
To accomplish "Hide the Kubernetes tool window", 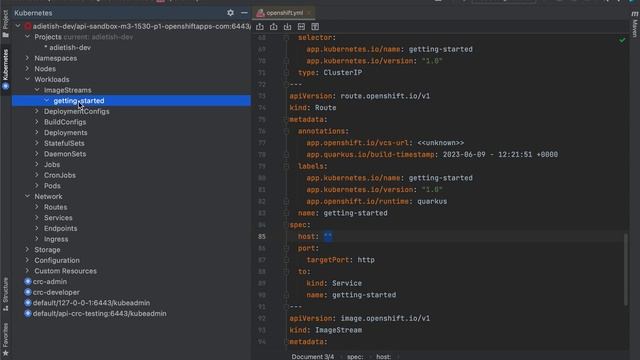I will pyautogui.click(x=244, y=13).
